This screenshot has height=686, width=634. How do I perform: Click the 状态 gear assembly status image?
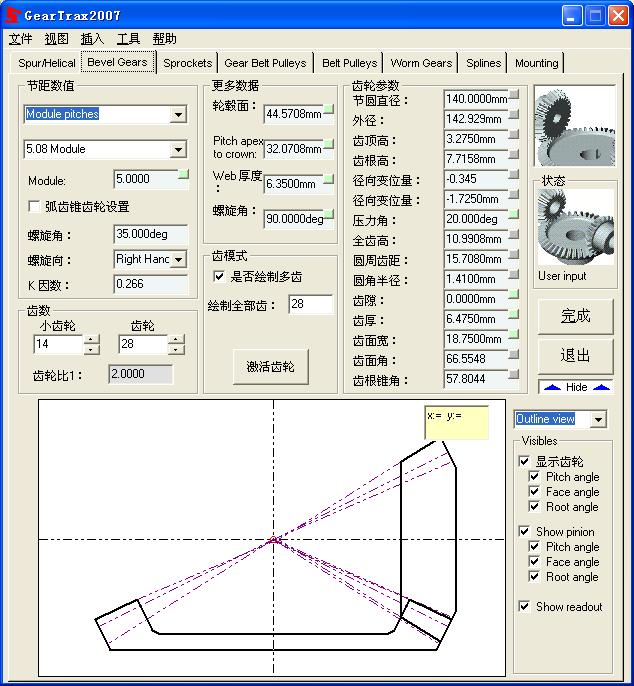pos(575,227)
